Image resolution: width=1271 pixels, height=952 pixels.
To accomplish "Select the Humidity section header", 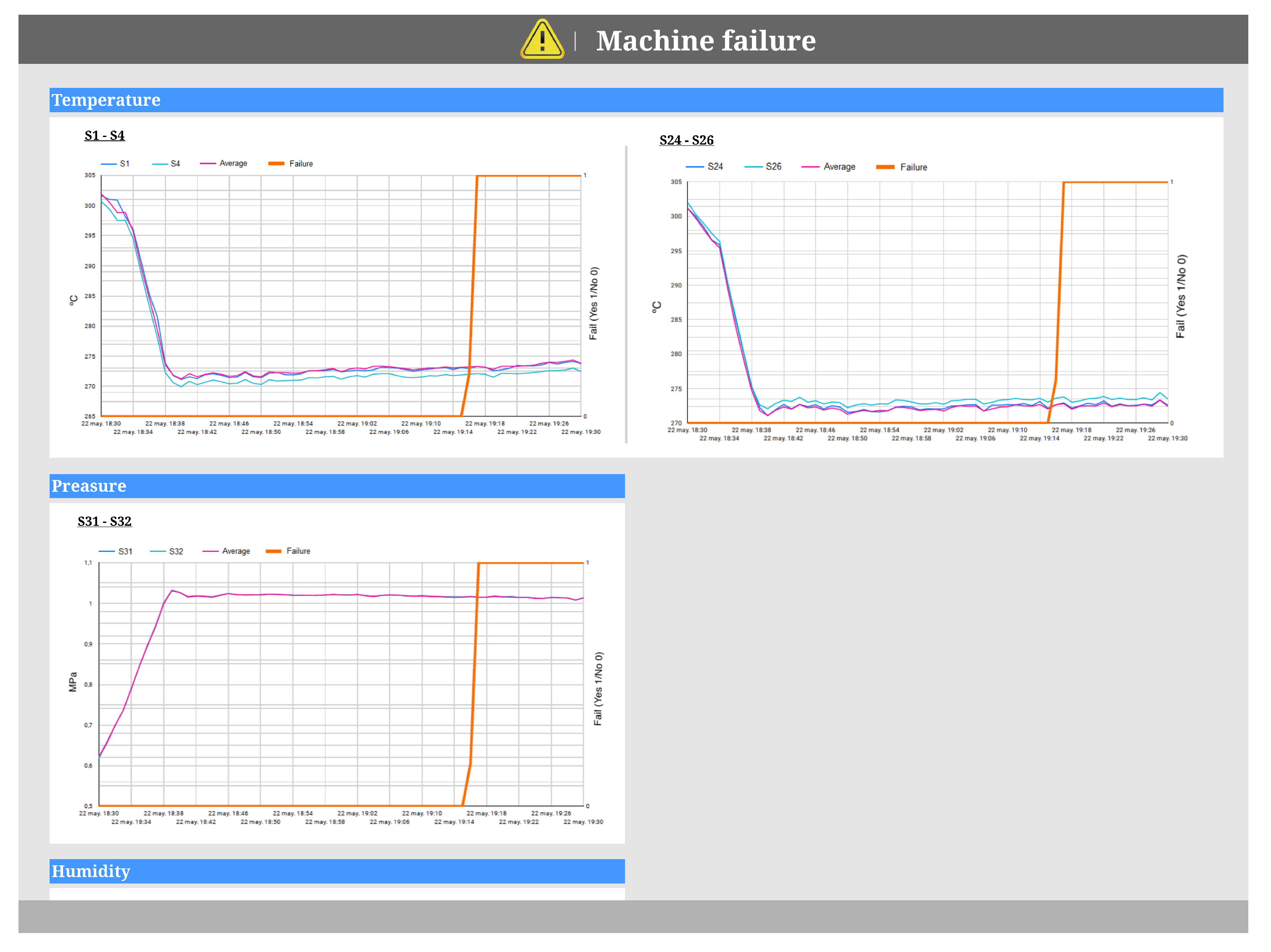I will pos(91,872).
